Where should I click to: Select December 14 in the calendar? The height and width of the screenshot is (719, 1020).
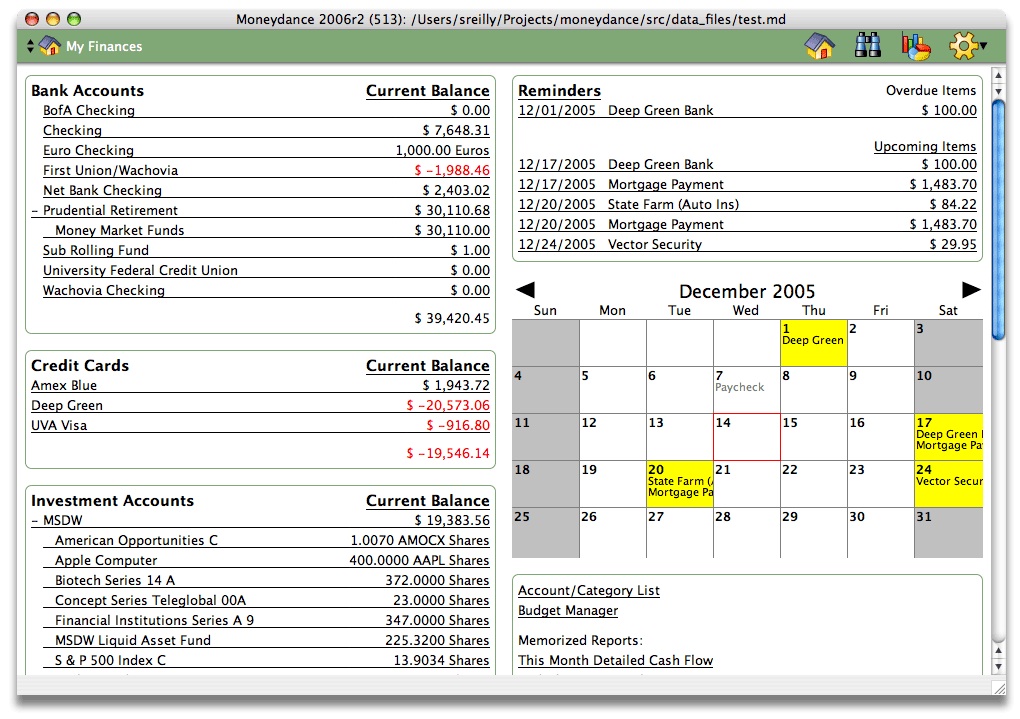747,437
